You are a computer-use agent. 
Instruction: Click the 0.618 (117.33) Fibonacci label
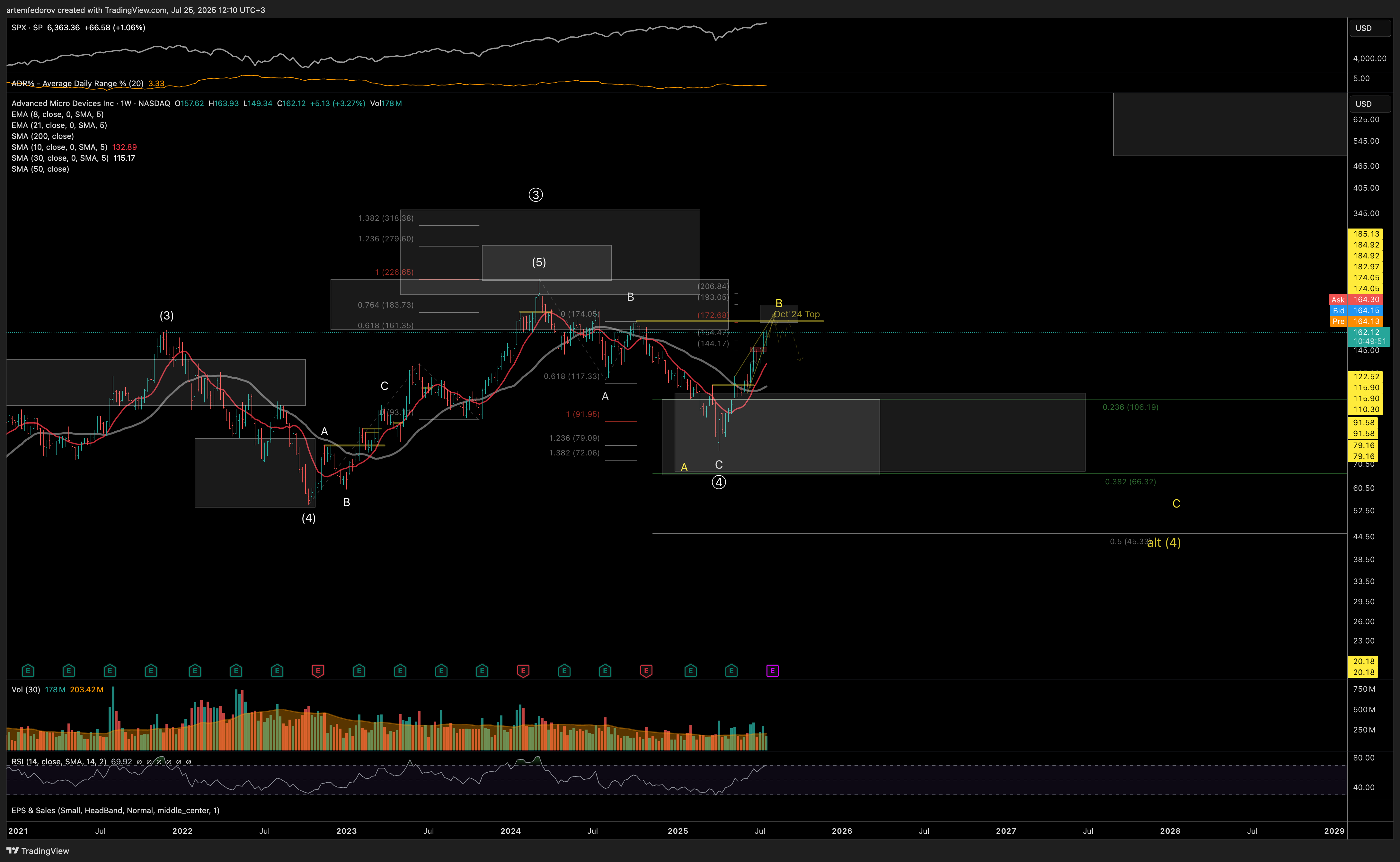click(x=572, y=376)
